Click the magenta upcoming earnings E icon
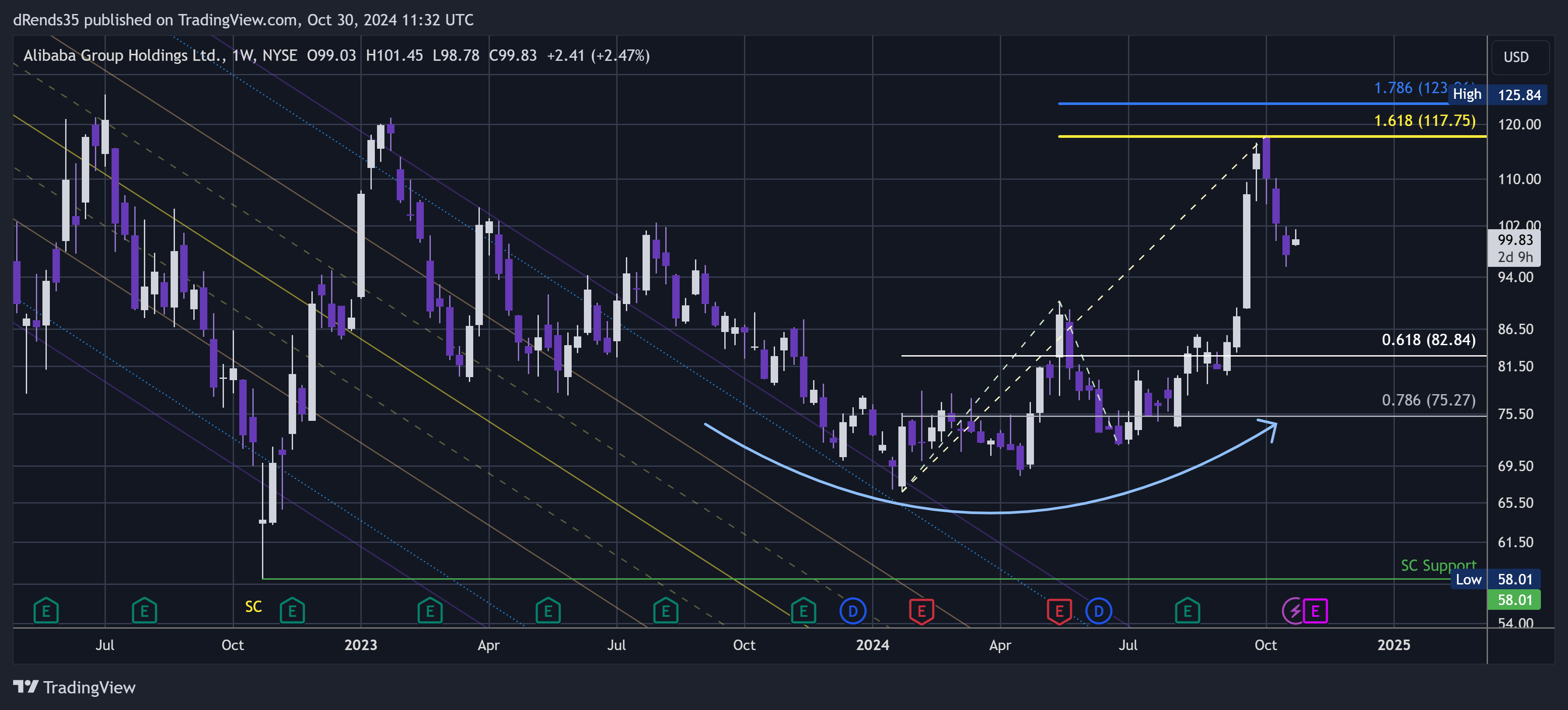 (x=1315, y=611)
